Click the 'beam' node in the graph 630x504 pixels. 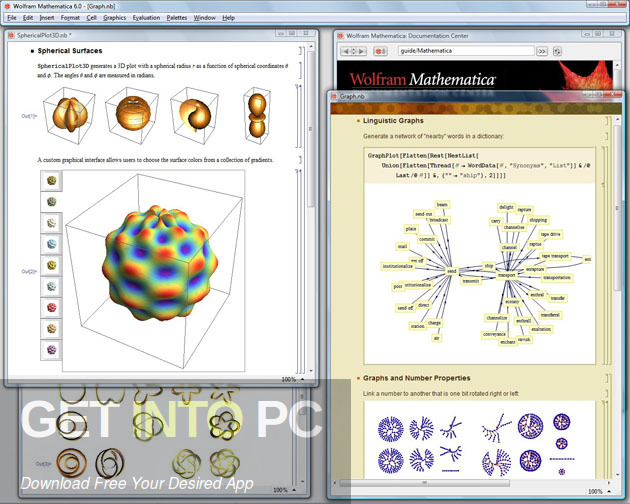[442, 205]
